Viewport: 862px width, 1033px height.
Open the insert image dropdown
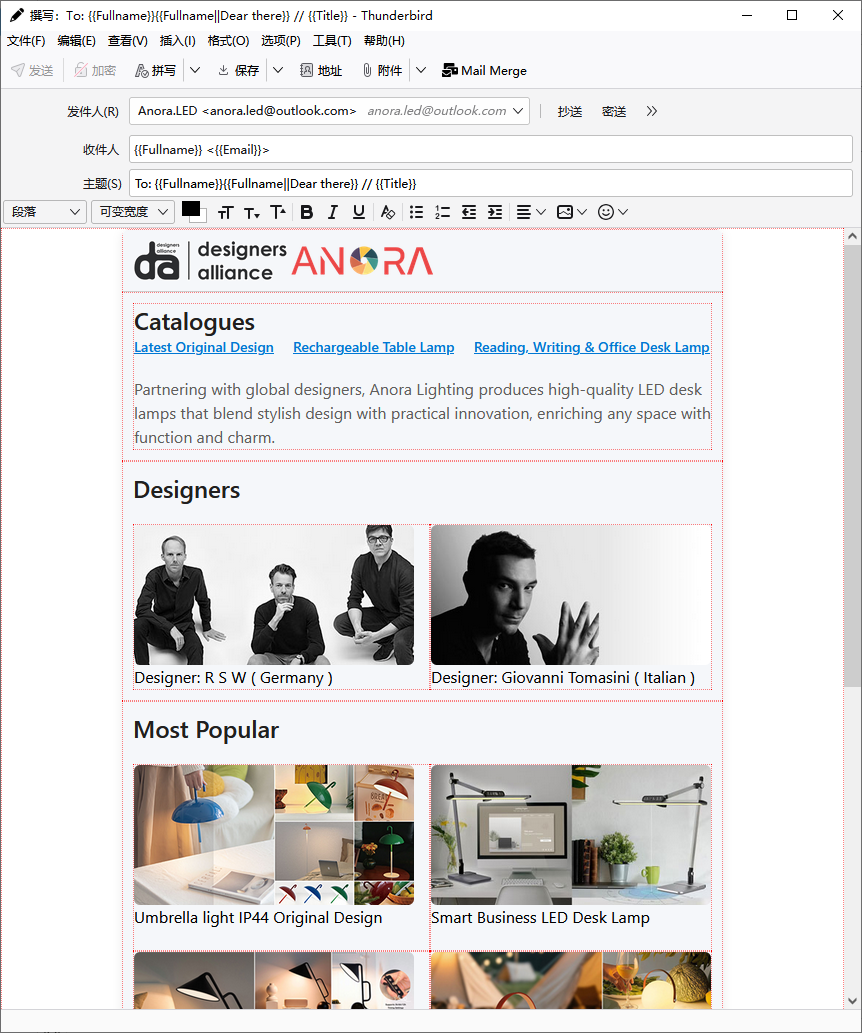tap(571, 212)
